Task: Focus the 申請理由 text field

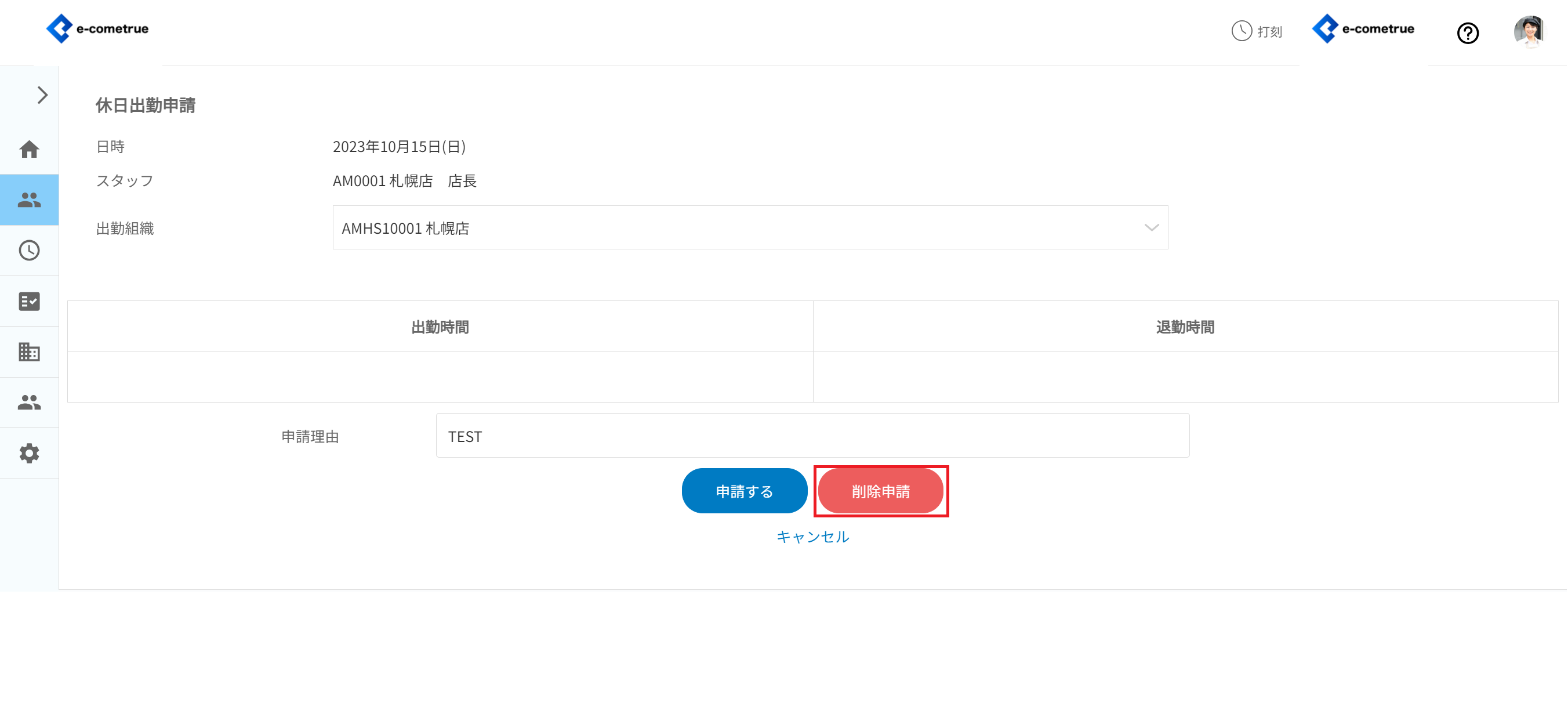Action: click(x=812, y=436)
